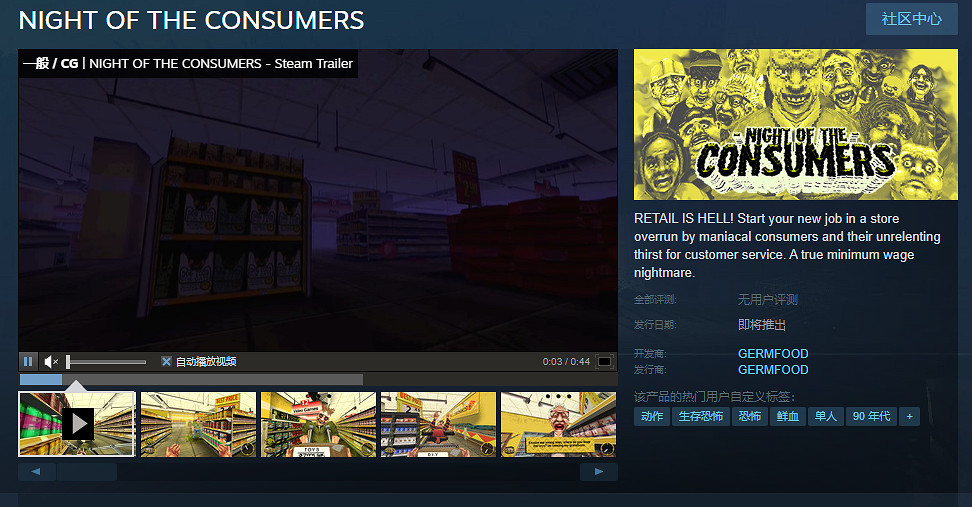Image resolution: width=972 pixels, height=507 pixels.
Task: Select the fifth screenshot with old man
Action: [559, 424]
